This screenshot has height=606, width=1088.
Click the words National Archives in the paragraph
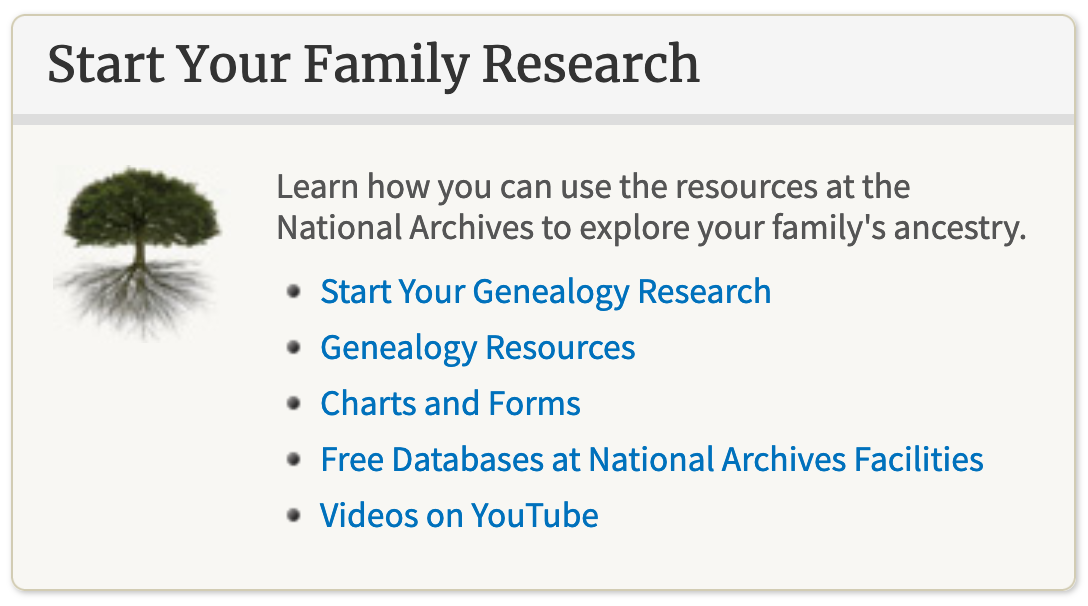click(405, 228)
